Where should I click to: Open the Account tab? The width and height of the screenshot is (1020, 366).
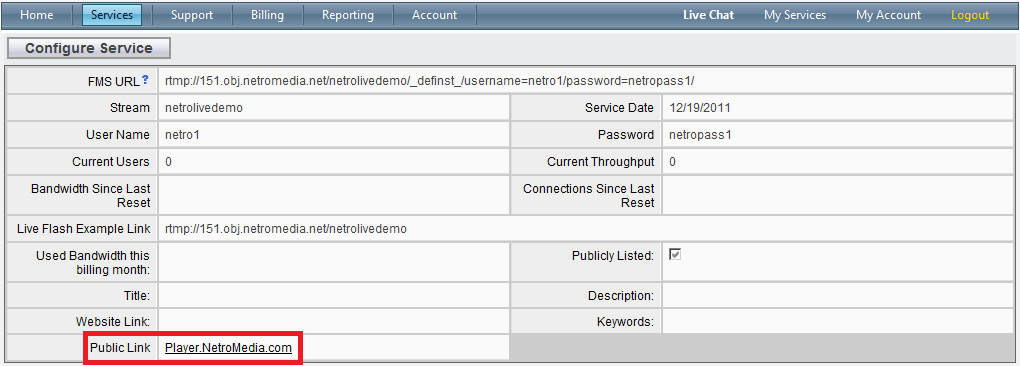click(435, 15)
